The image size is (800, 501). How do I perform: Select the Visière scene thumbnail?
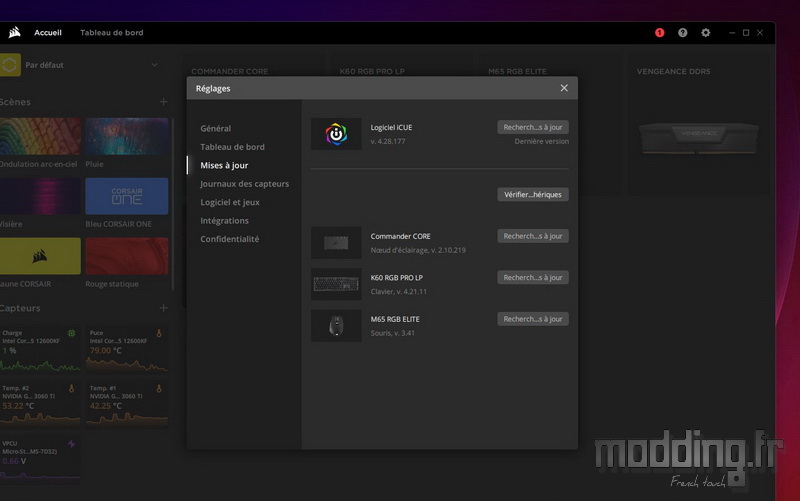40,196
